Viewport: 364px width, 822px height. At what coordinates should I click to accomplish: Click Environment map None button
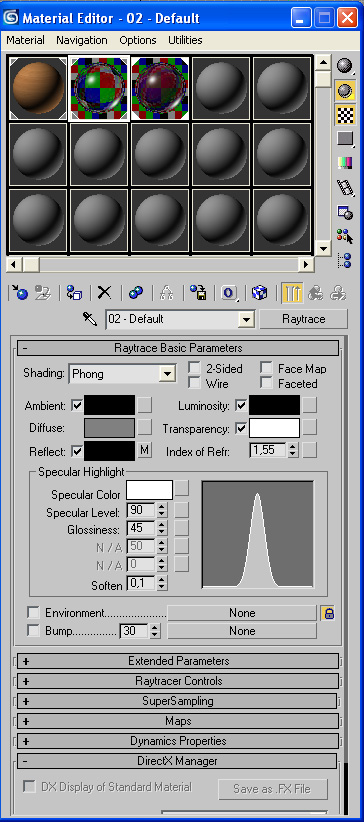pos(242,613)
